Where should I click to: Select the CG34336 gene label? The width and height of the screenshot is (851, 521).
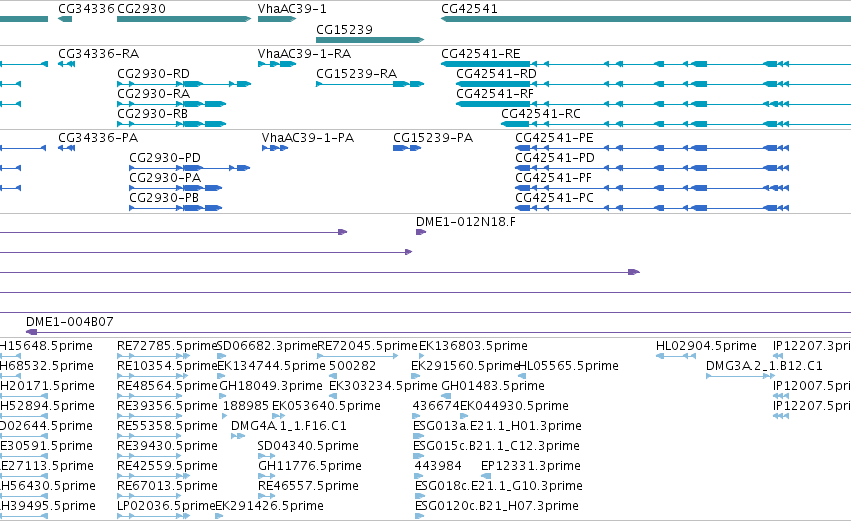click(86, 9)
